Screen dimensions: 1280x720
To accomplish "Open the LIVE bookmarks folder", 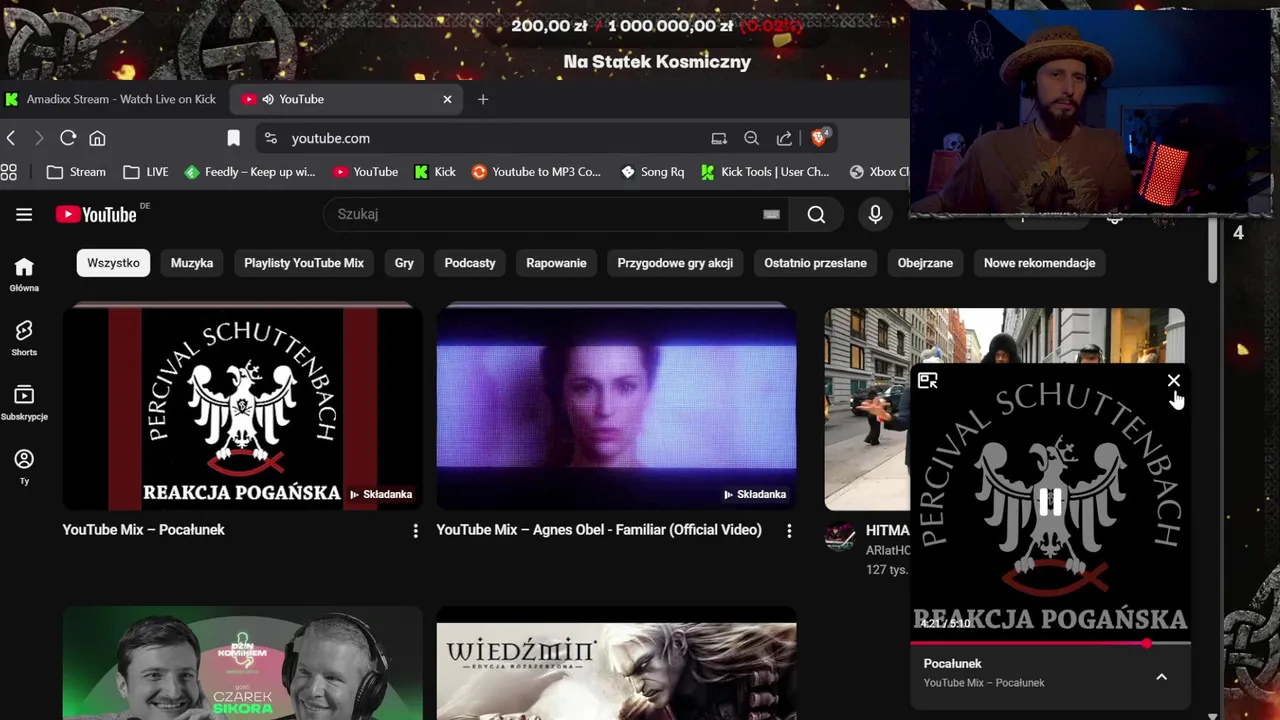I will (146, 172).
